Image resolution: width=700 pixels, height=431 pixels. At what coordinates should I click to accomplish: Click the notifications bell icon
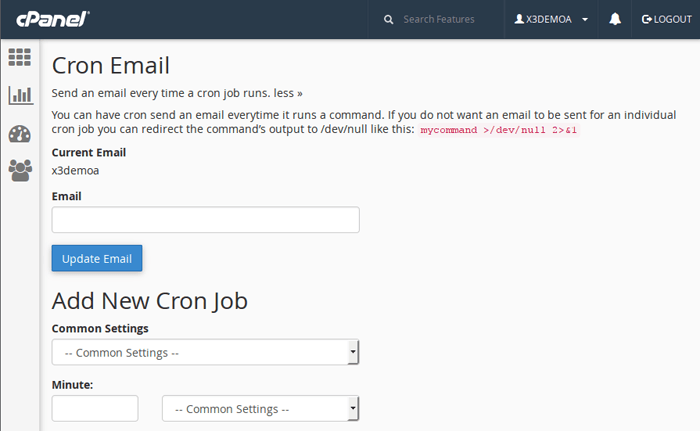(615, 19)
